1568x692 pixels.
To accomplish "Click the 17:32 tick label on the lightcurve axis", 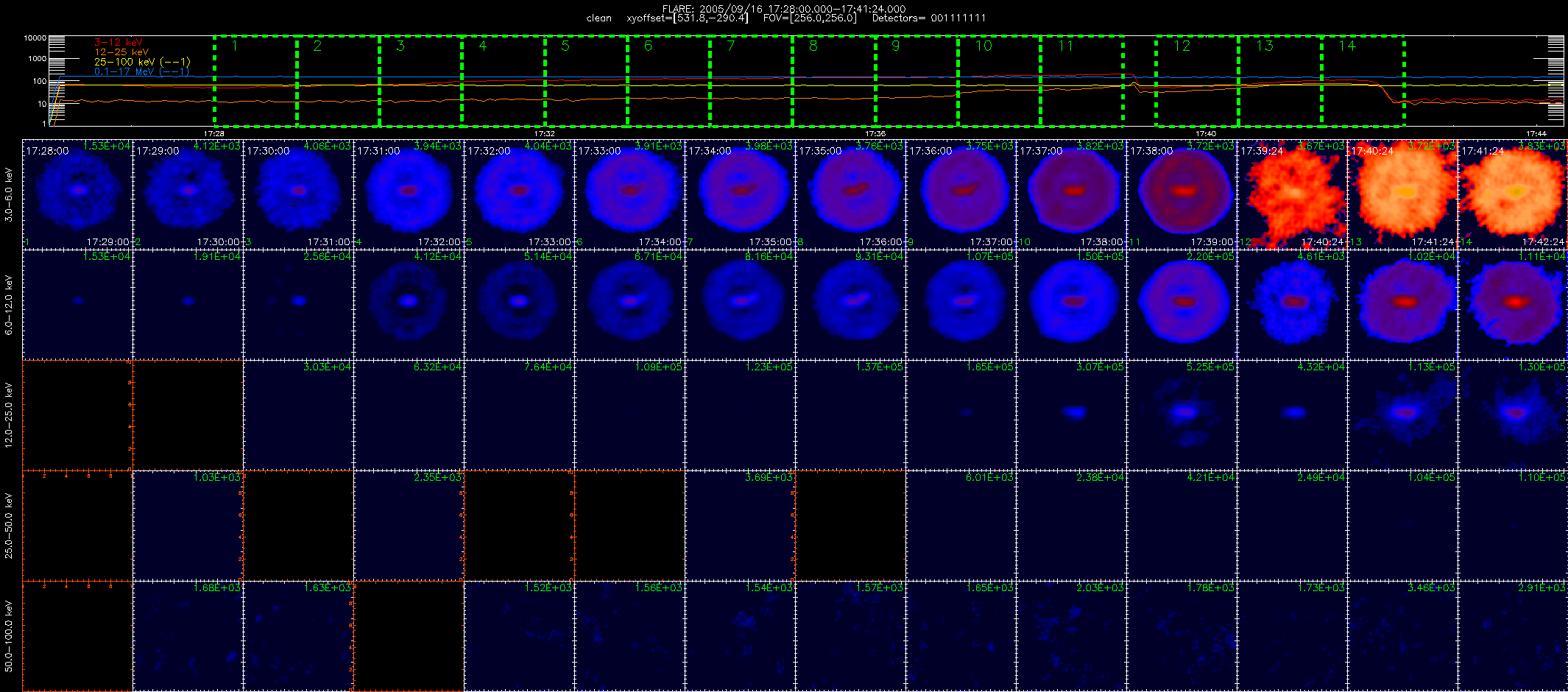I will click(x=545, y=133).
